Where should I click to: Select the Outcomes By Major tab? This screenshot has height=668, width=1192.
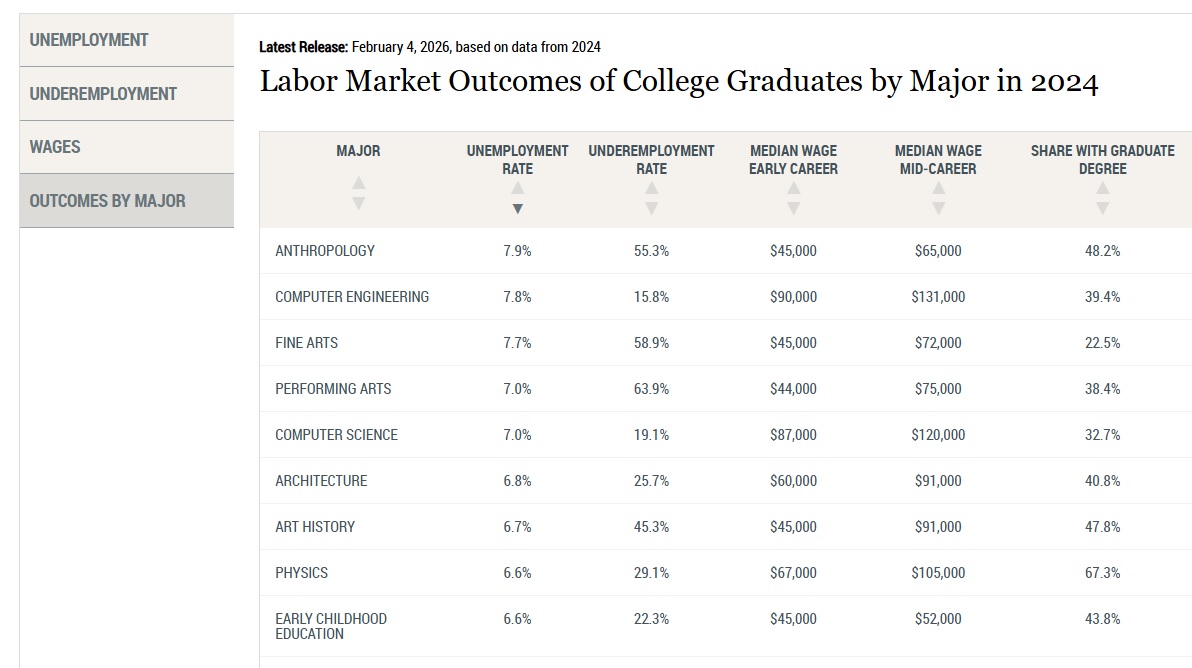pos(127,201)
